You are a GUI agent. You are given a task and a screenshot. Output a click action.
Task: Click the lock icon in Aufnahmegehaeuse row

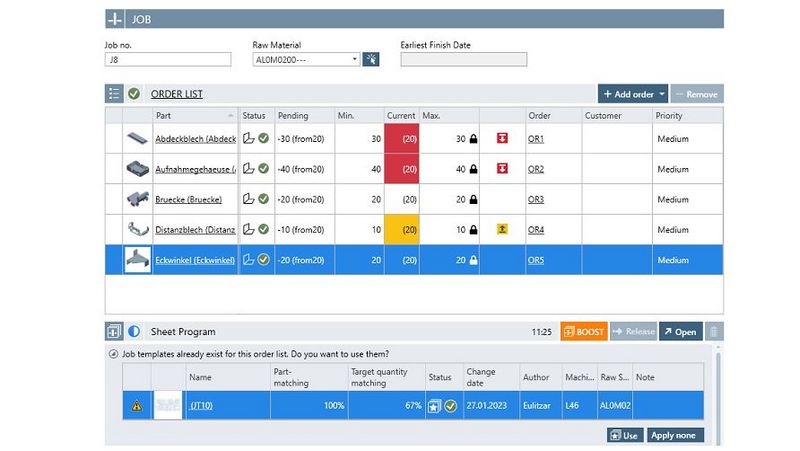pyautogui.click(x=474, y=169)
